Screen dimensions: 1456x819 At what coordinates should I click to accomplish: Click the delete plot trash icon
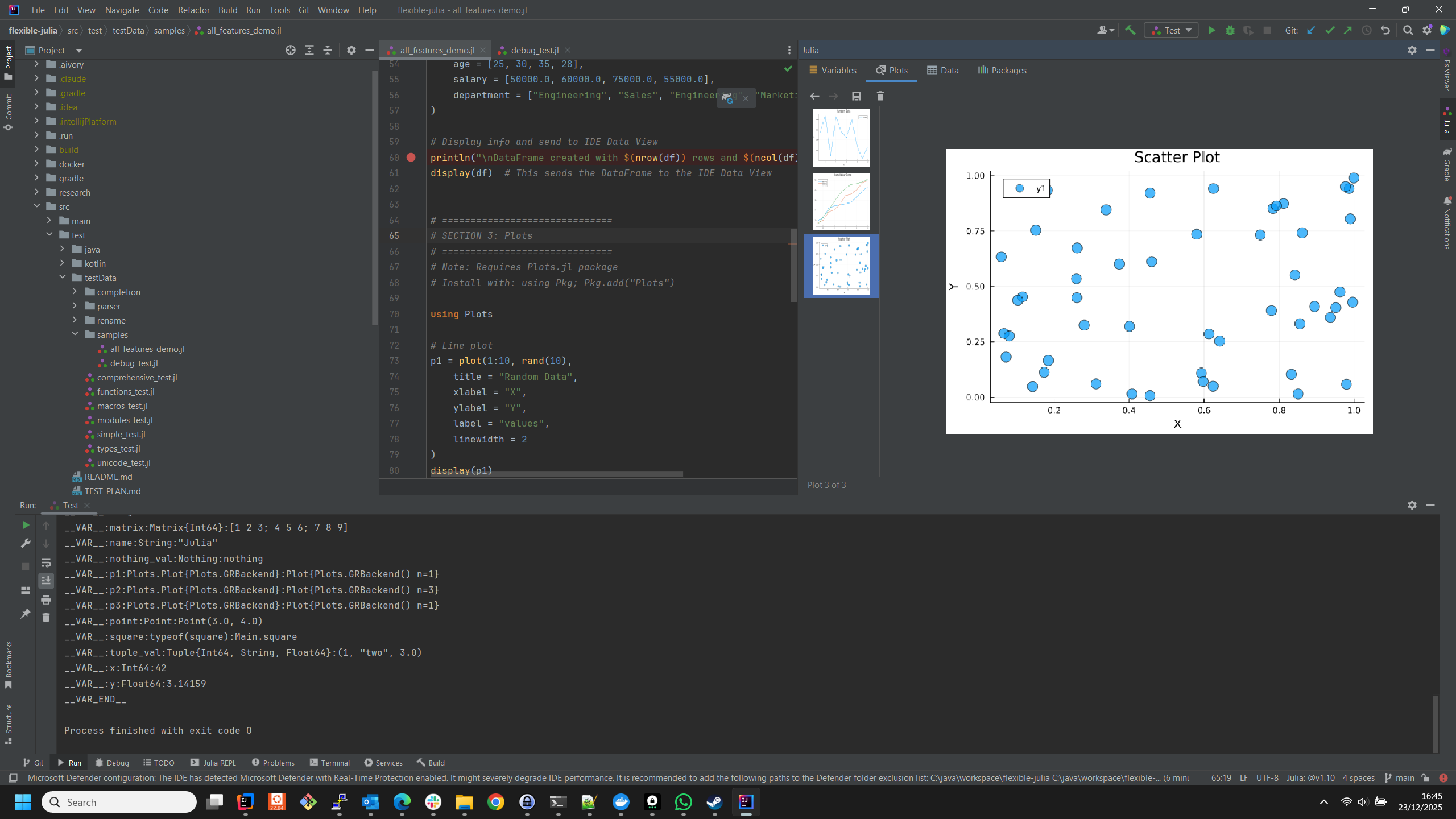[880, 96]
